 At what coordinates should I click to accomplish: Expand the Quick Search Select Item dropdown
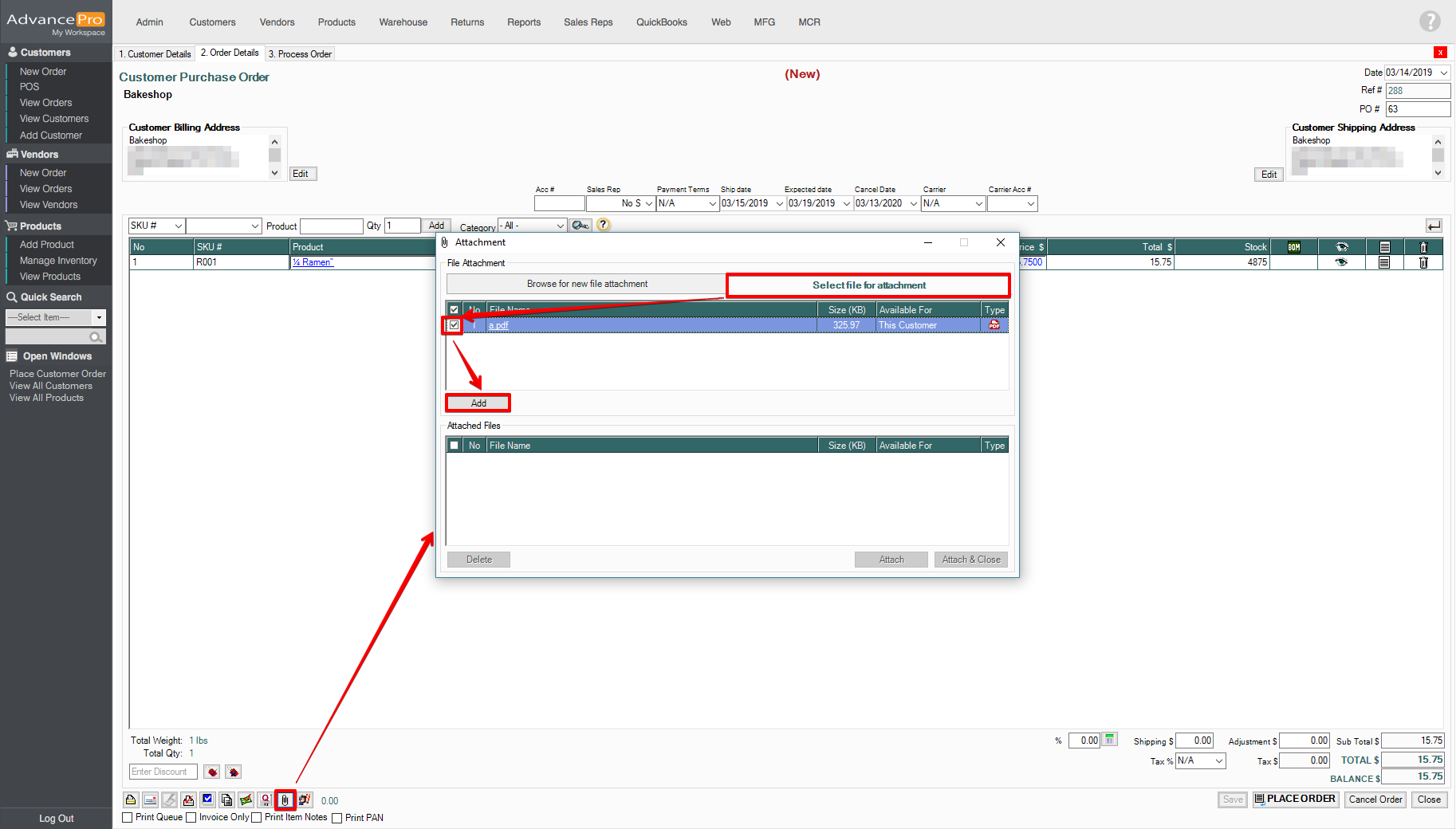click(x=99, y=317)
